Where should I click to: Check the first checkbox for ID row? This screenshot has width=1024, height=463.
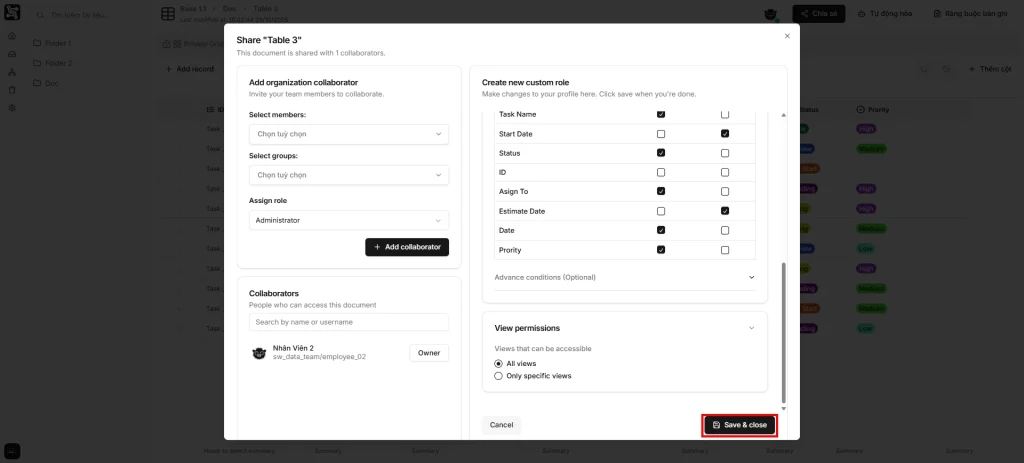pos(661,173)
